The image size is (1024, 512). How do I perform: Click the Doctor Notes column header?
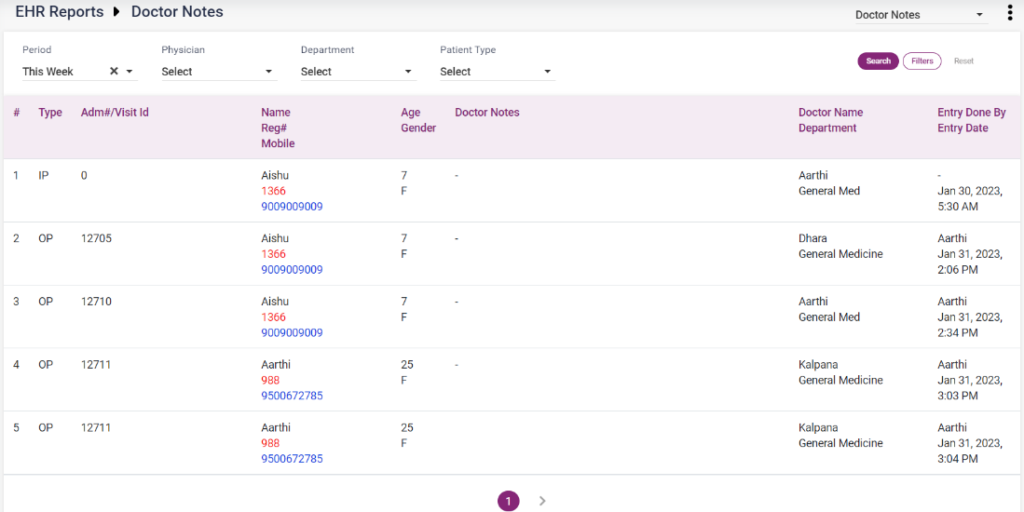[487, 113]
